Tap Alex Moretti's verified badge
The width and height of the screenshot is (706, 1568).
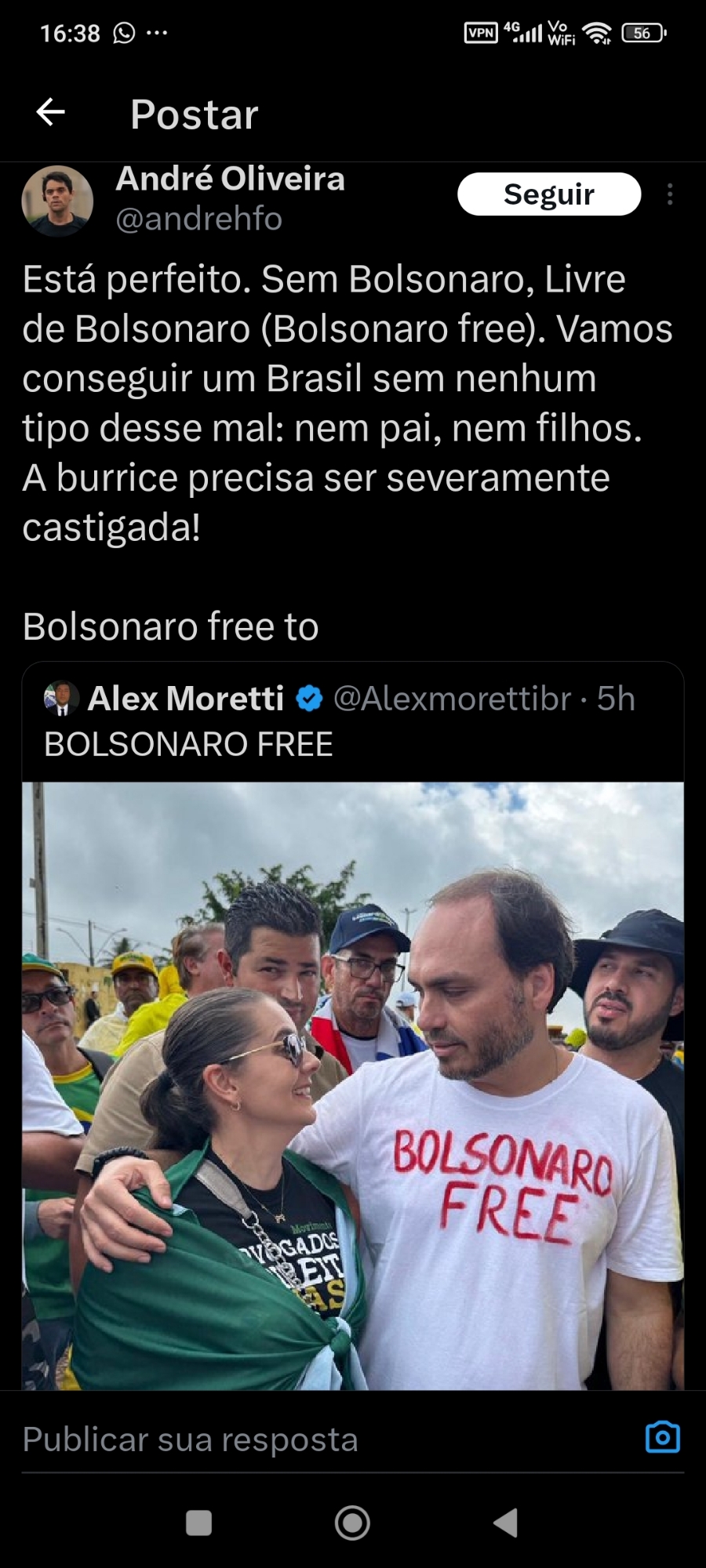pyautogui.click(x=310, y=699)
